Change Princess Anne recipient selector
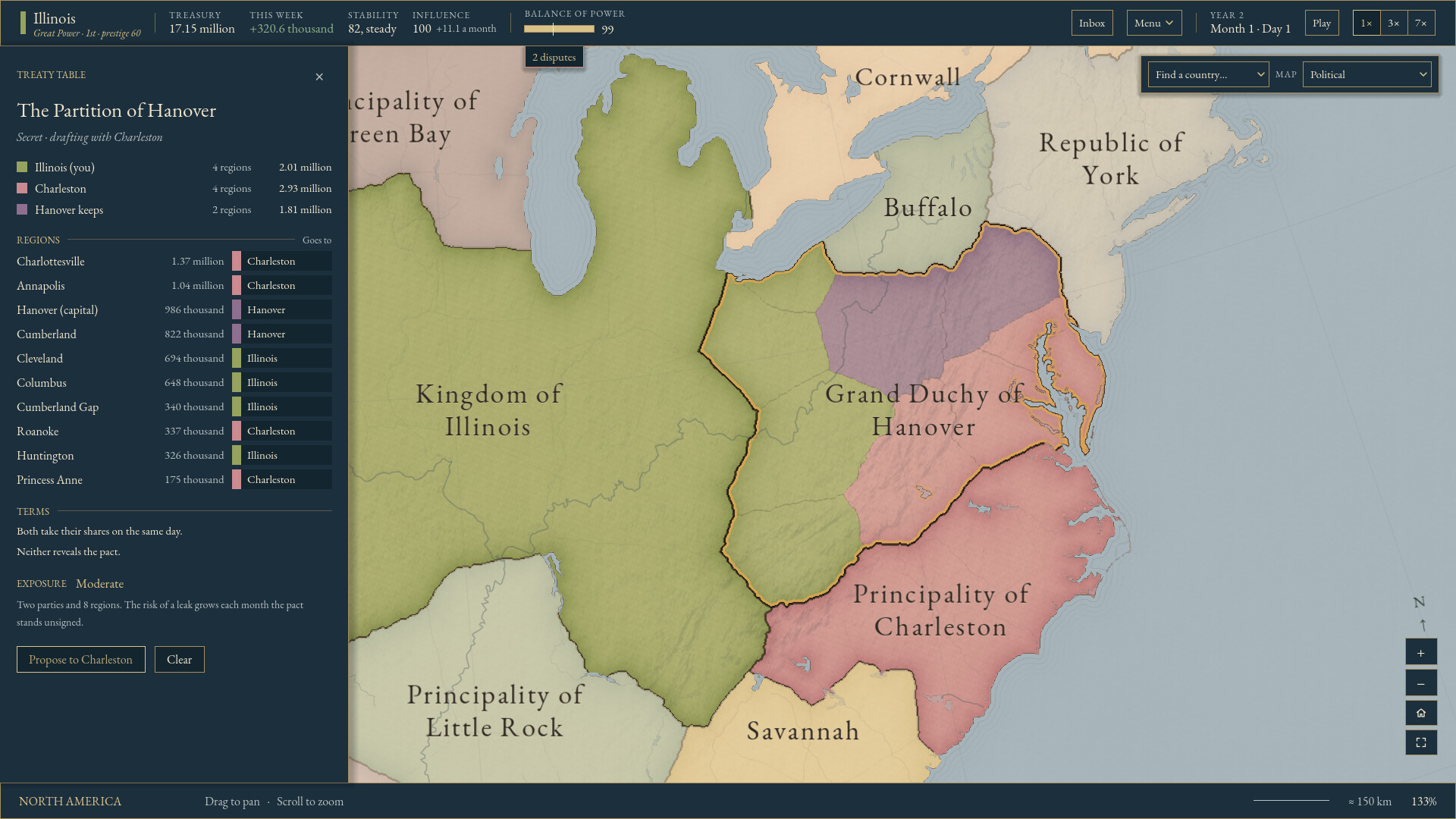This screenshot has height=819, width=1456. 282,479
